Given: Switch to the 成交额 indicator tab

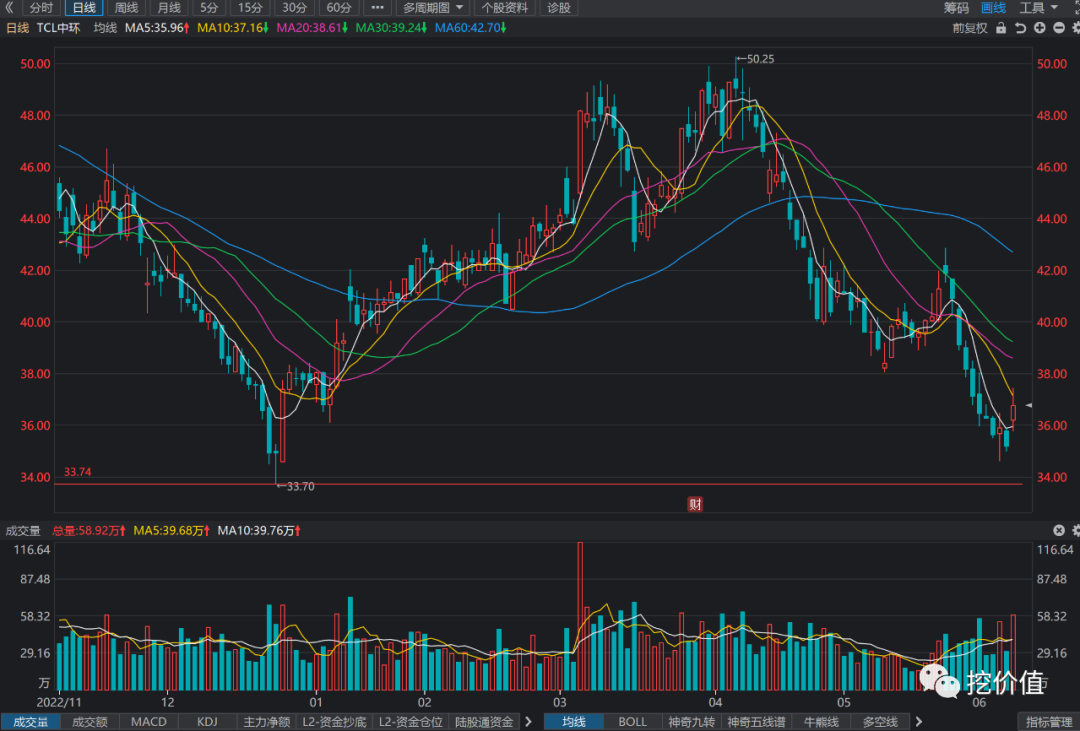Looking at the screenshot, I should [x=90, y=722].
